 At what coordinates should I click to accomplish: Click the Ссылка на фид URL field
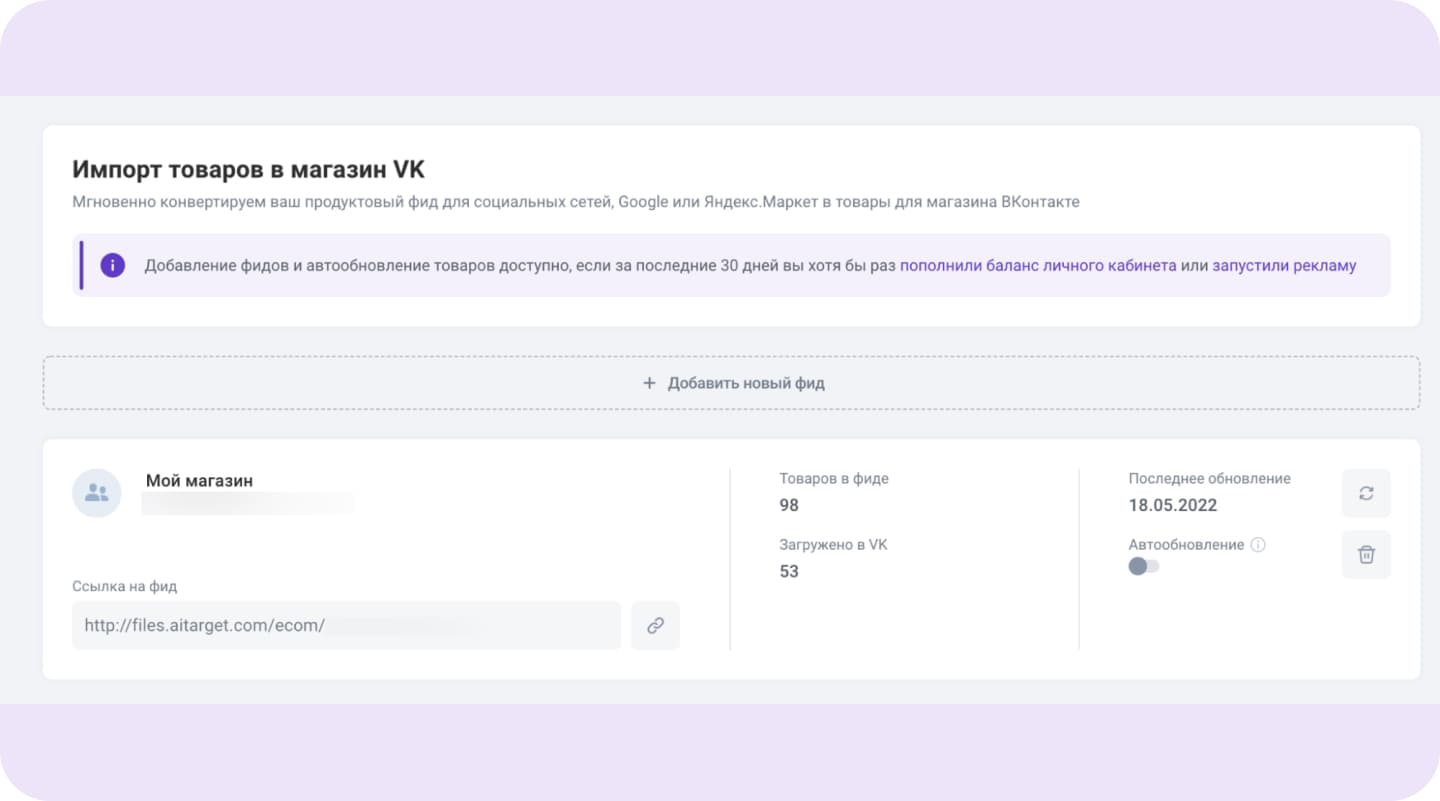(x=346, y=625)
